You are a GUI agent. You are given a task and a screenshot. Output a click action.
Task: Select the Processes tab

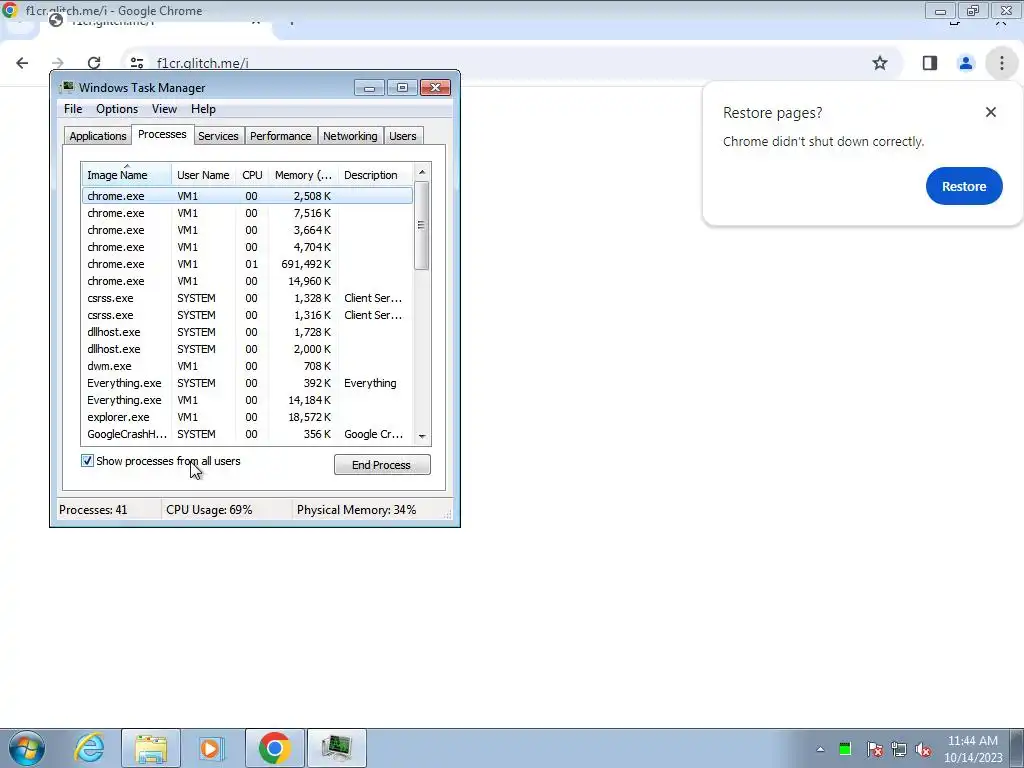coord(162,135)
